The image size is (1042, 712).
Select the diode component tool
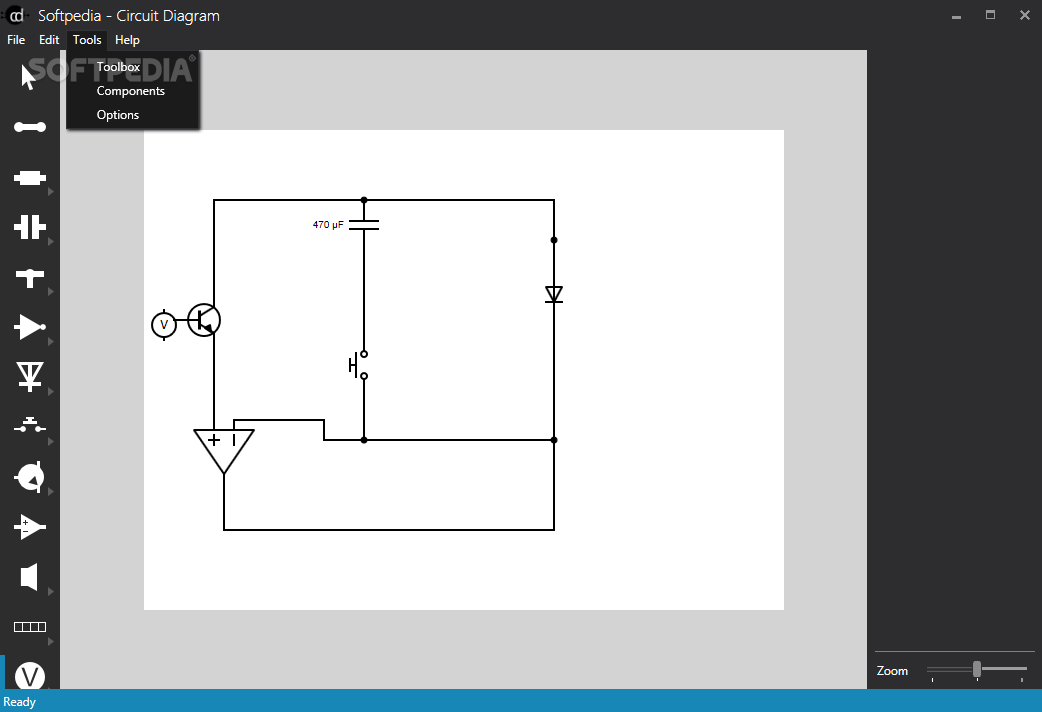(x=30, y=377)
